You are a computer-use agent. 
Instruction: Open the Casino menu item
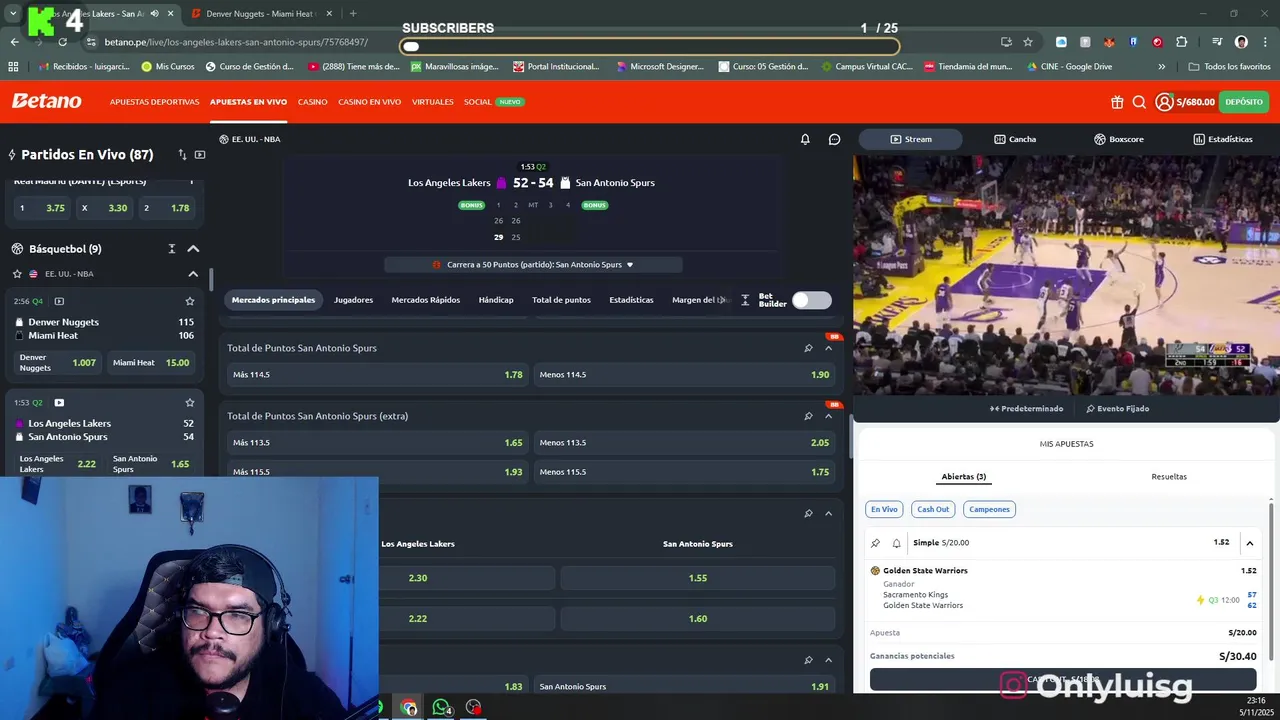[x=312, y=102]
